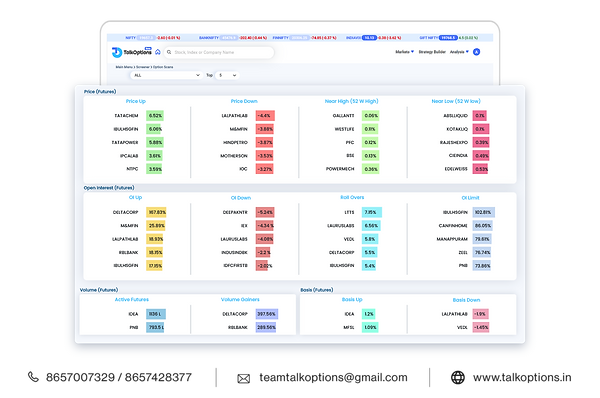Click the GIFT NIFTY ticker in the top strip
This screenshot has height=398, width=600.
[448, 38]
